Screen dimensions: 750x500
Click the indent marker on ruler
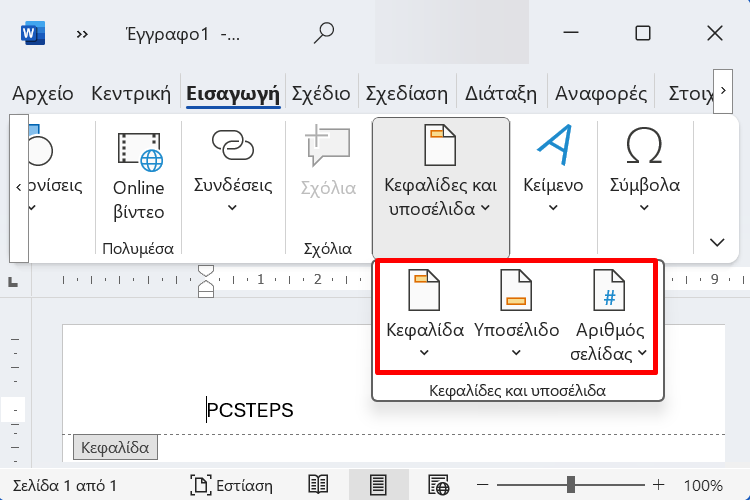[x=206, y=281]
